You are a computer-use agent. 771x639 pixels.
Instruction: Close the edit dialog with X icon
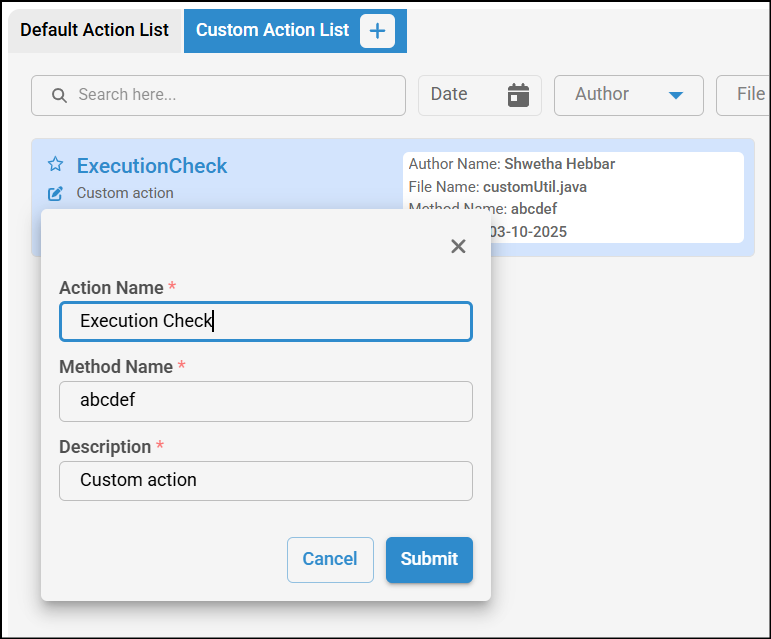[458, 246]
